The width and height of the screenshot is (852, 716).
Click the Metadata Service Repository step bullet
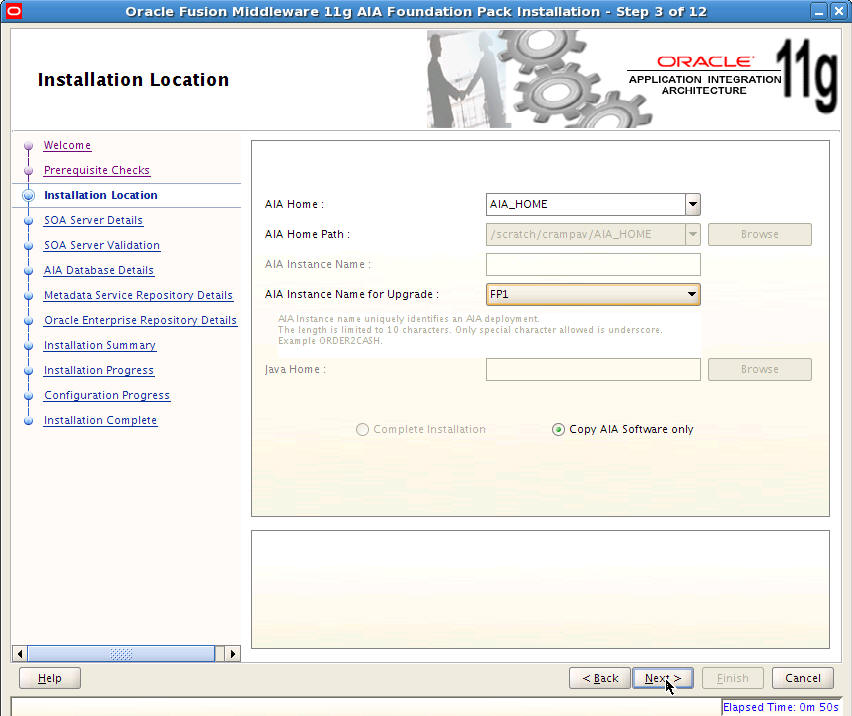(29, 296)
